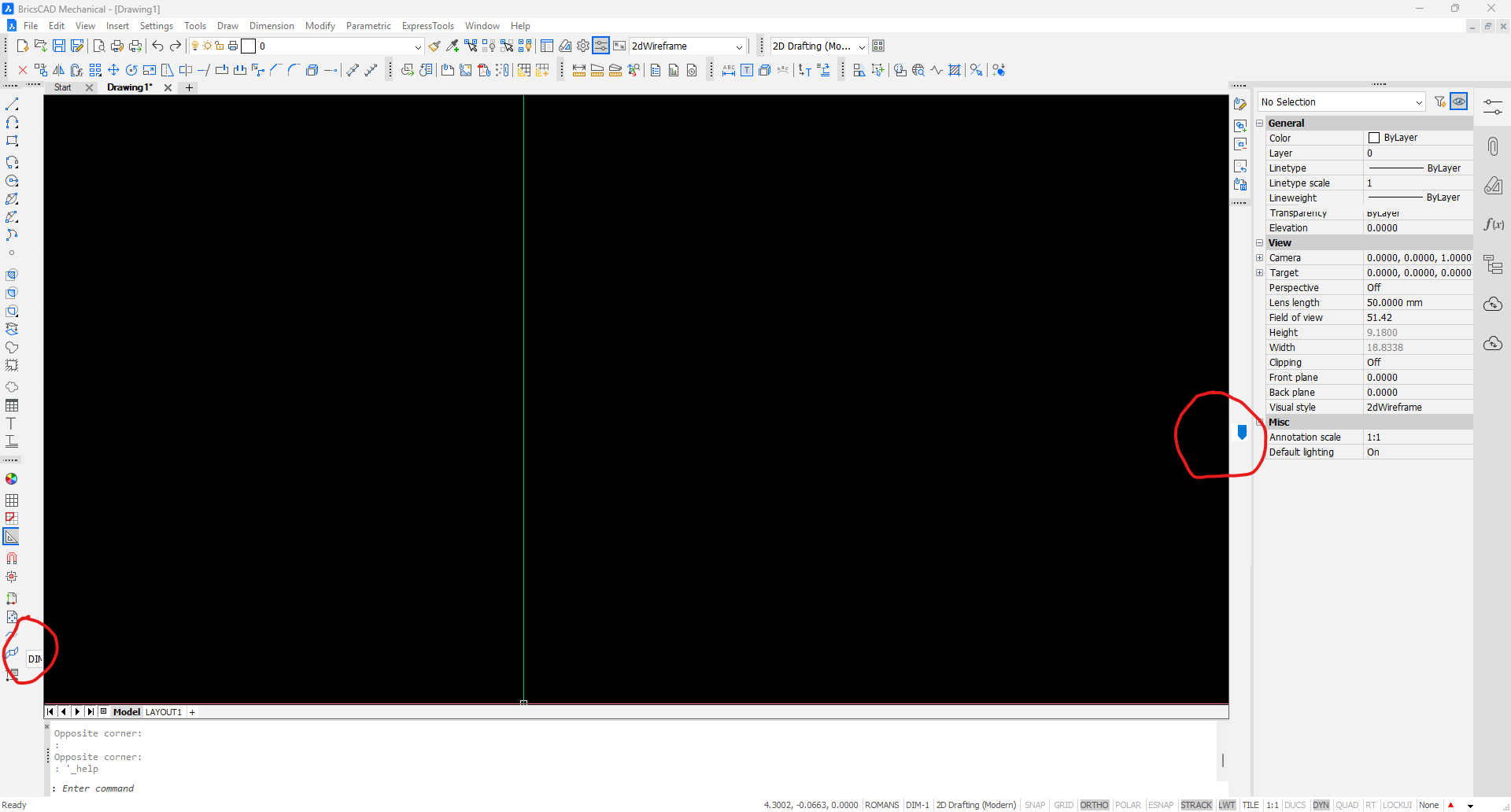This screenshot has width=1511, height=812.
Task: Select the Line tool in left toolbar
Action: coord(12,104)
